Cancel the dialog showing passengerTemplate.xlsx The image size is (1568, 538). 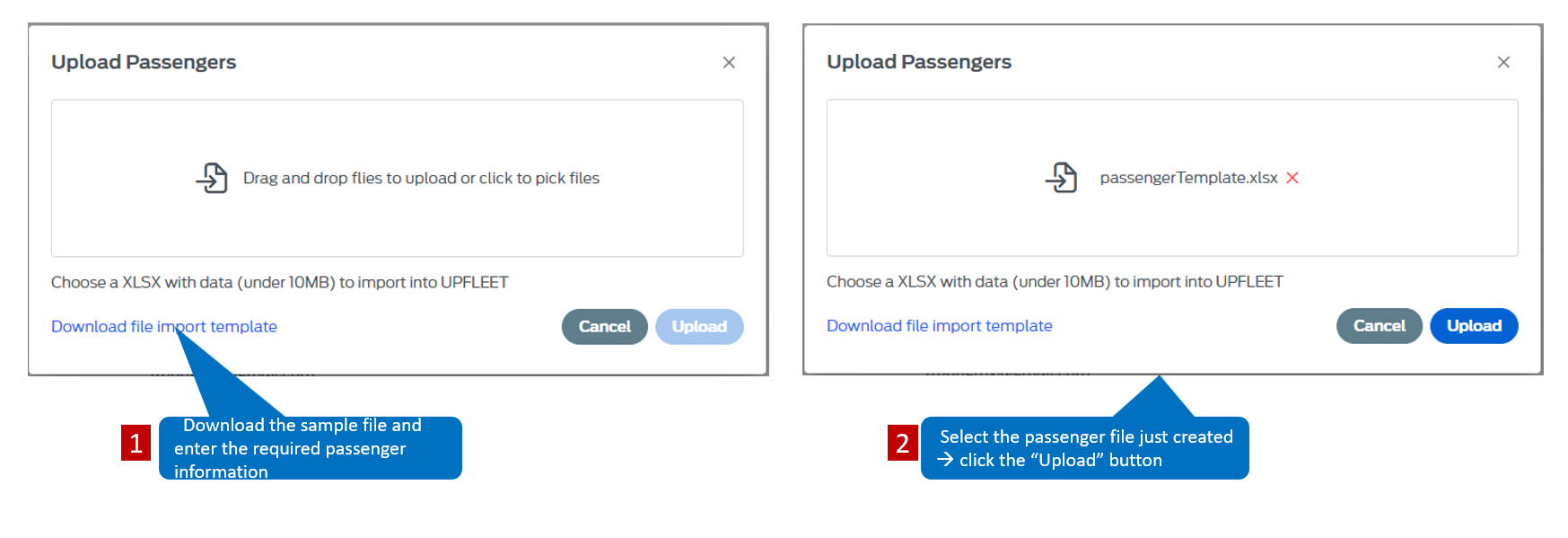[1380, 326]
